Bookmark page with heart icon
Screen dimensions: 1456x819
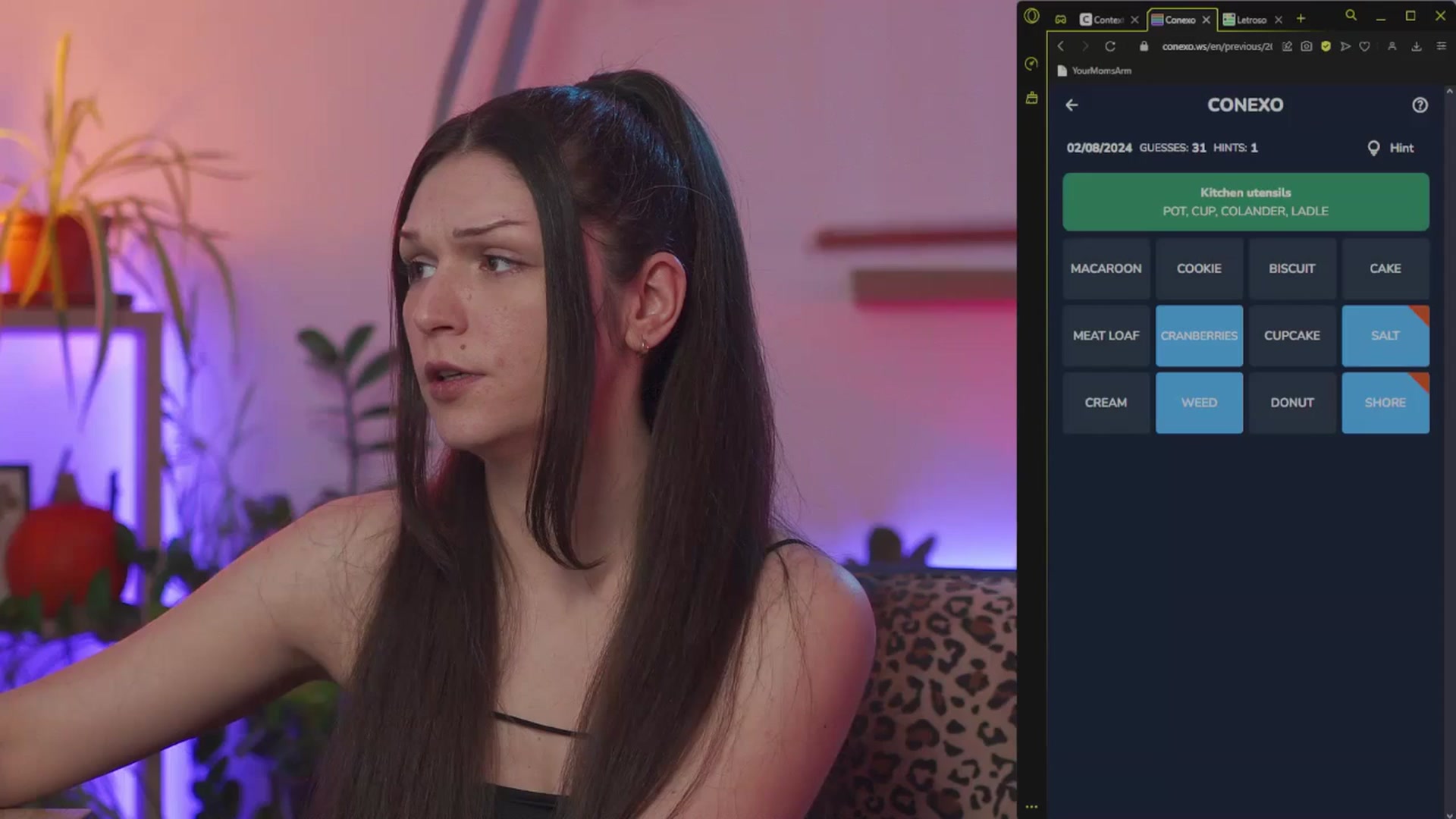[x=1364, y=46]
